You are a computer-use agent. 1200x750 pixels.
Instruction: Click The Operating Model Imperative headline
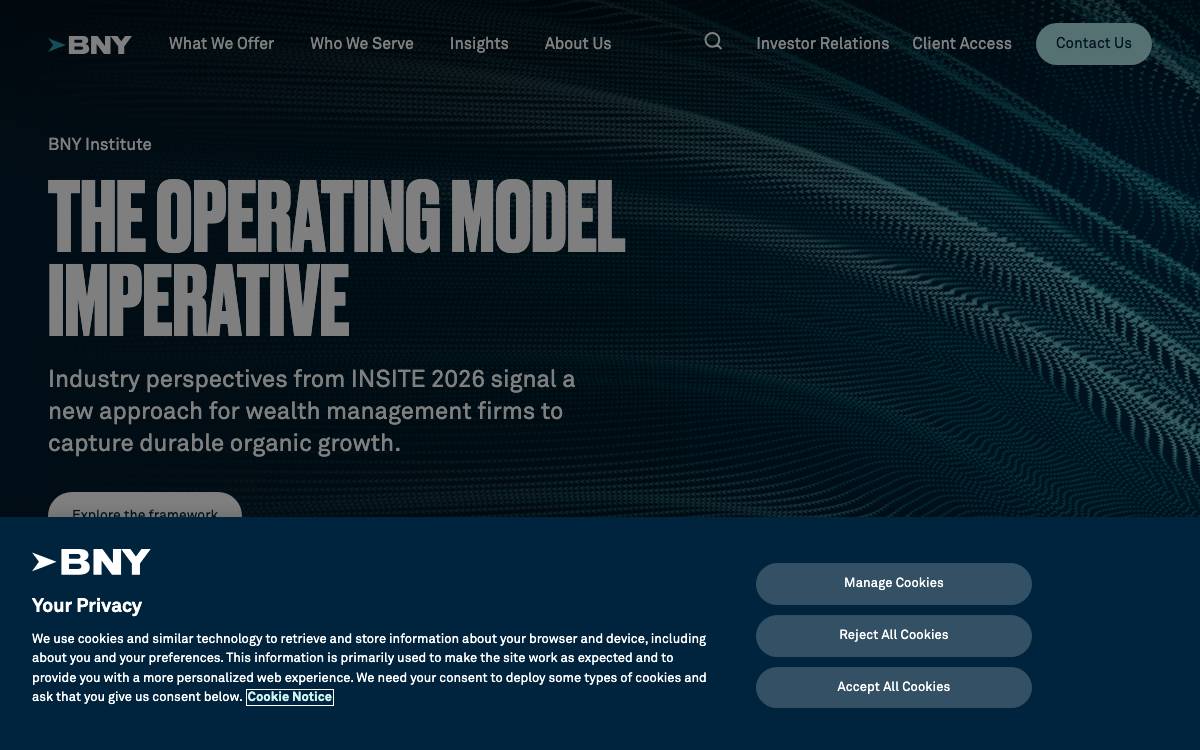[336, 257]
